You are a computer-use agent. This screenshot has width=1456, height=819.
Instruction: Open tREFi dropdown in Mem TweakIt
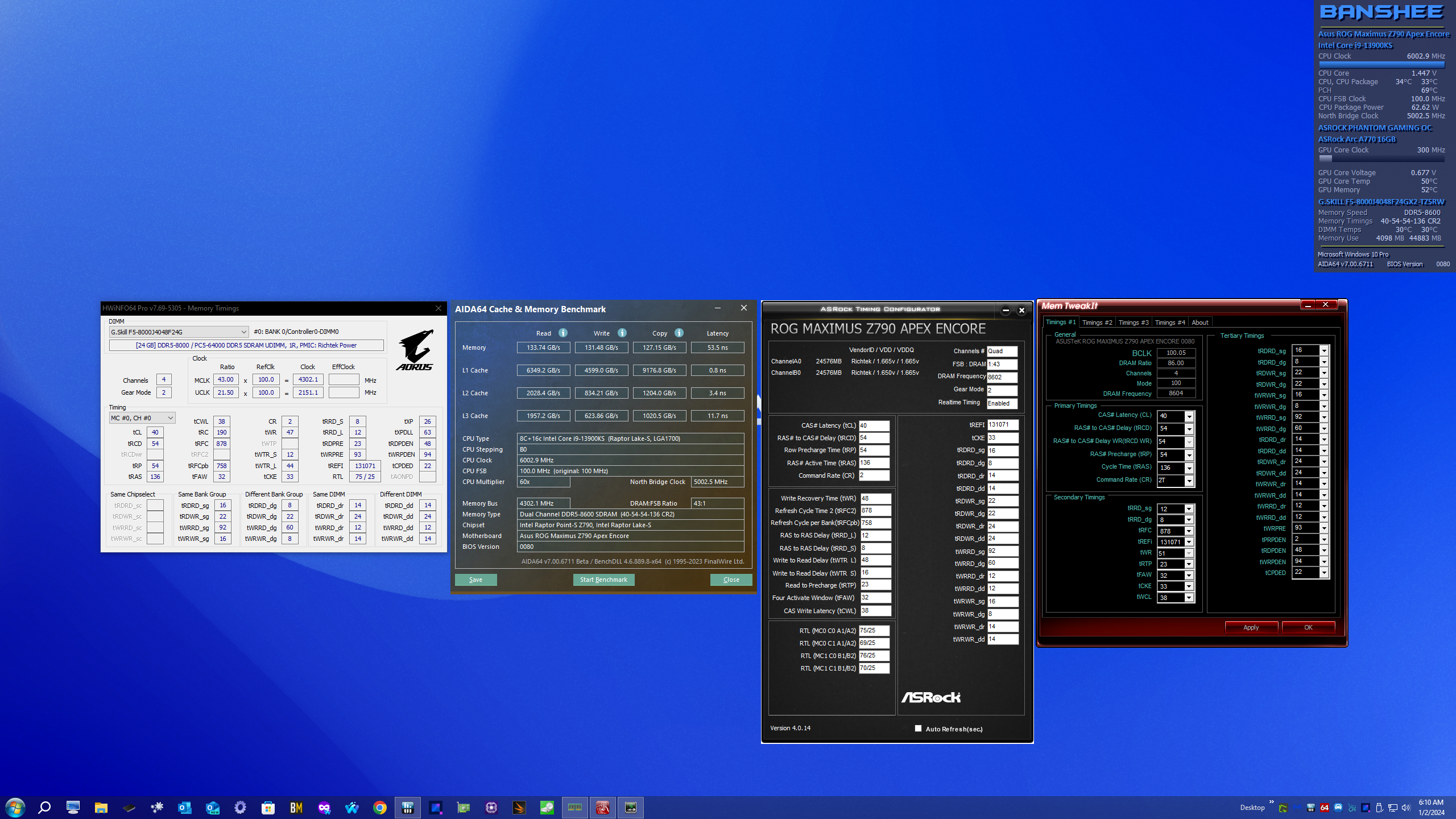pyautogui.click(x=1189, y=542)
